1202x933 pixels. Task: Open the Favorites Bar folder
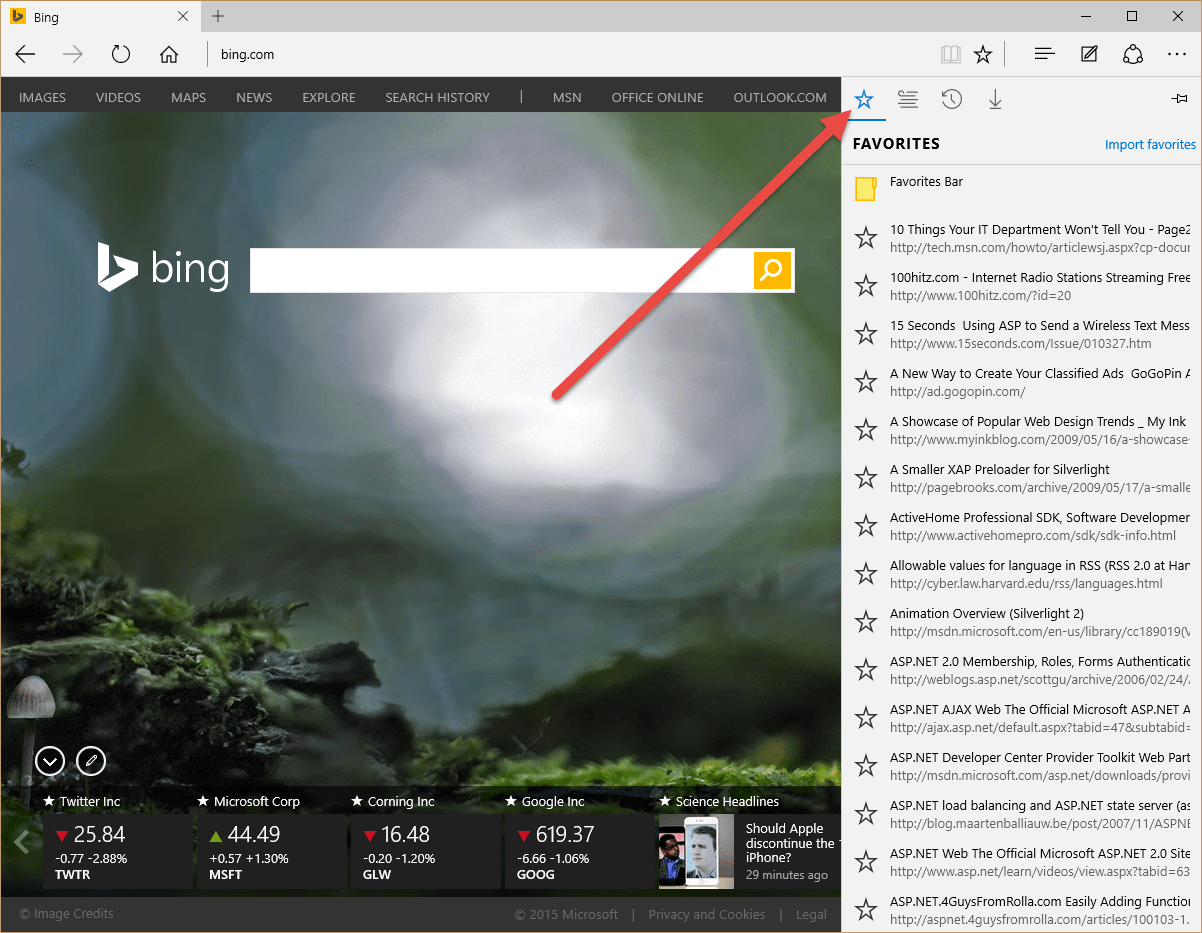coord(1021,189)
